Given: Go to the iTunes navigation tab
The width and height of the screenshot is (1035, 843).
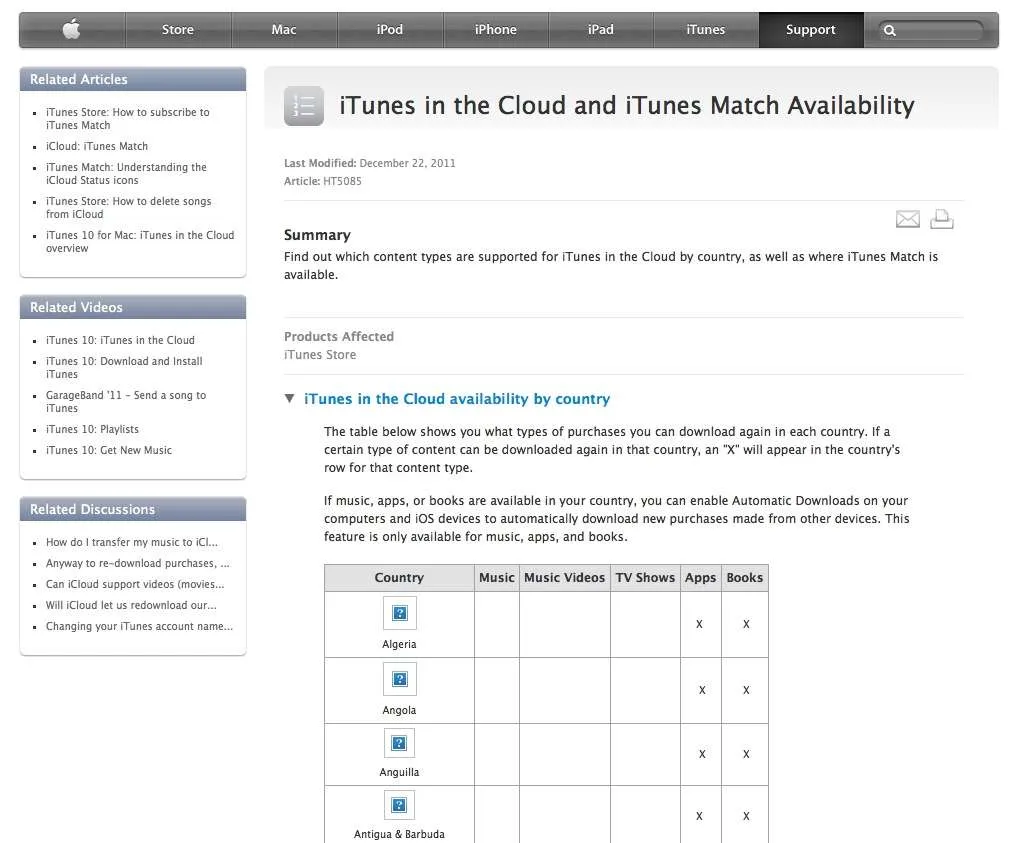Looking at the screenshot, I should (706, 30).
